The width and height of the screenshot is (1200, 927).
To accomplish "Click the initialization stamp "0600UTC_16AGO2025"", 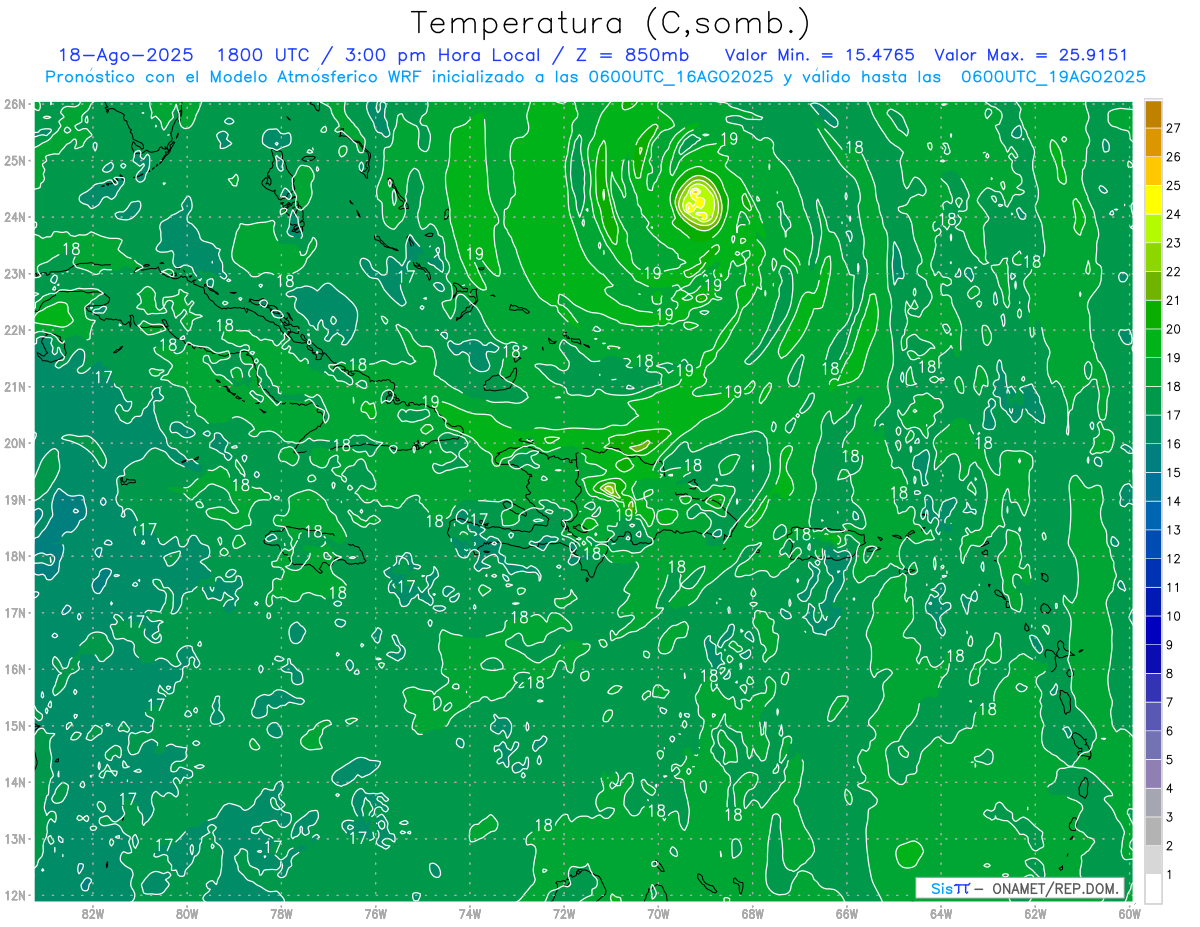I will [682, 77].
